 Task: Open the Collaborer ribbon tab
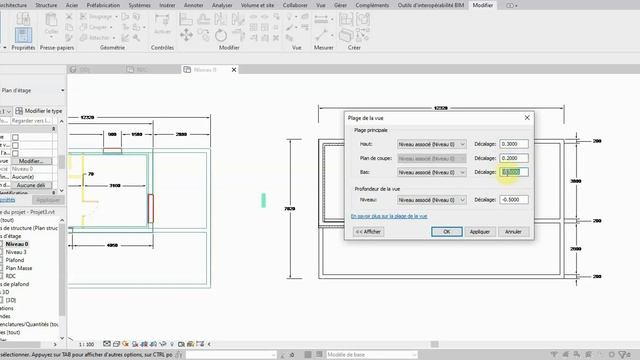pyautogui.click(x=295, y=5)
